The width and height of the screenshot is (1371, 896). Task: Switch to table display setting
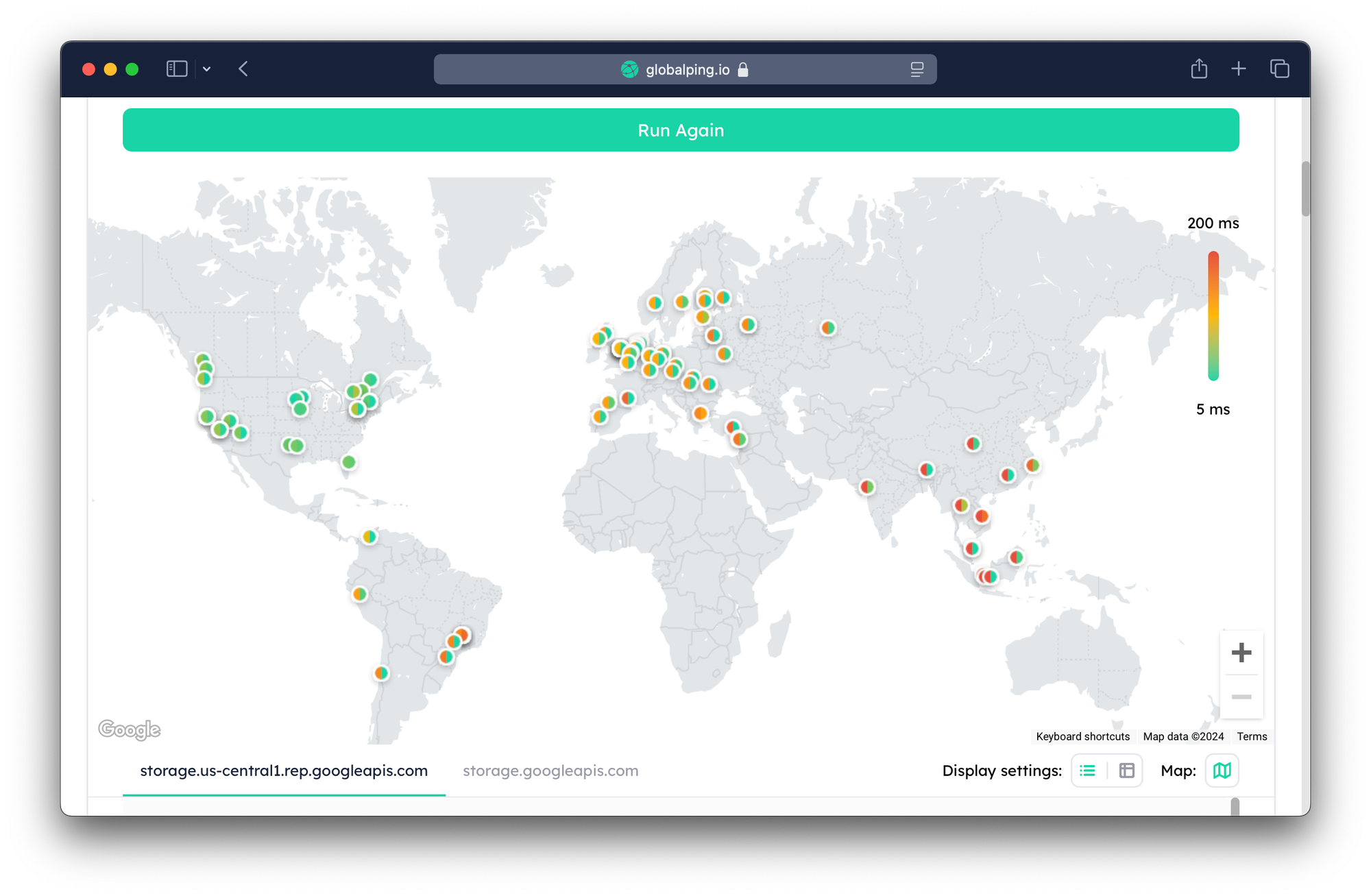1126,771
